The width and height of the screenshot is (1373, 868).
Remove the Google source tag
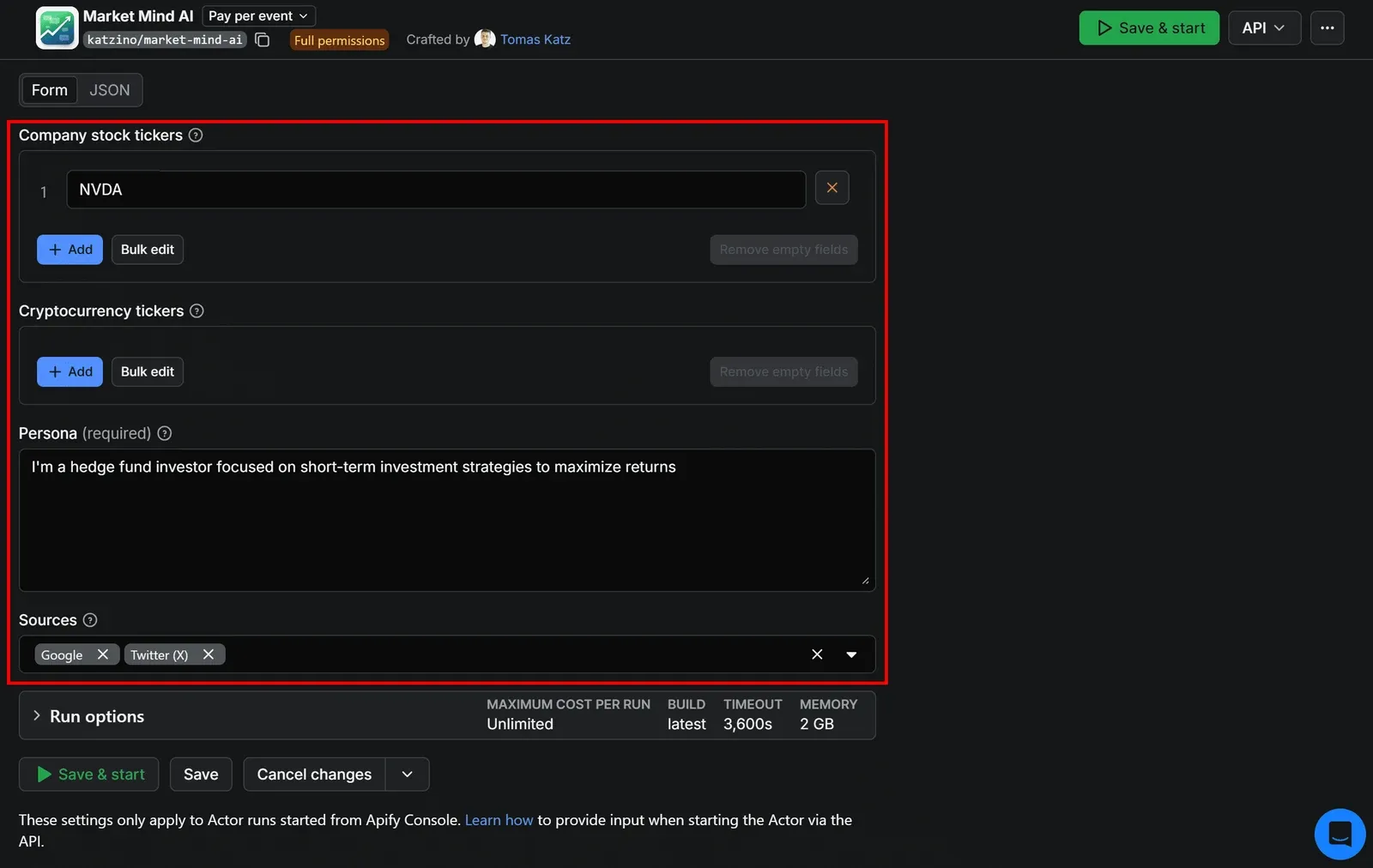click(103, 654)
